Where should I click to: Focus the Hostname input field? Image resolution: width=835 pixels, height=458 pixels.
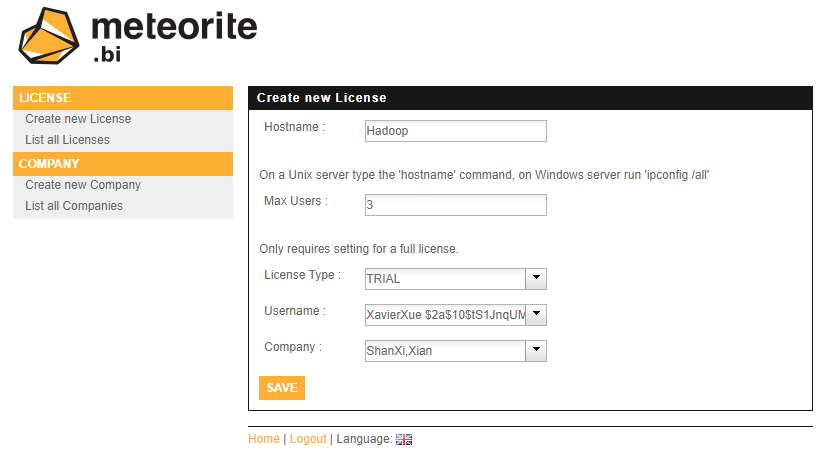tap(456, 131)
